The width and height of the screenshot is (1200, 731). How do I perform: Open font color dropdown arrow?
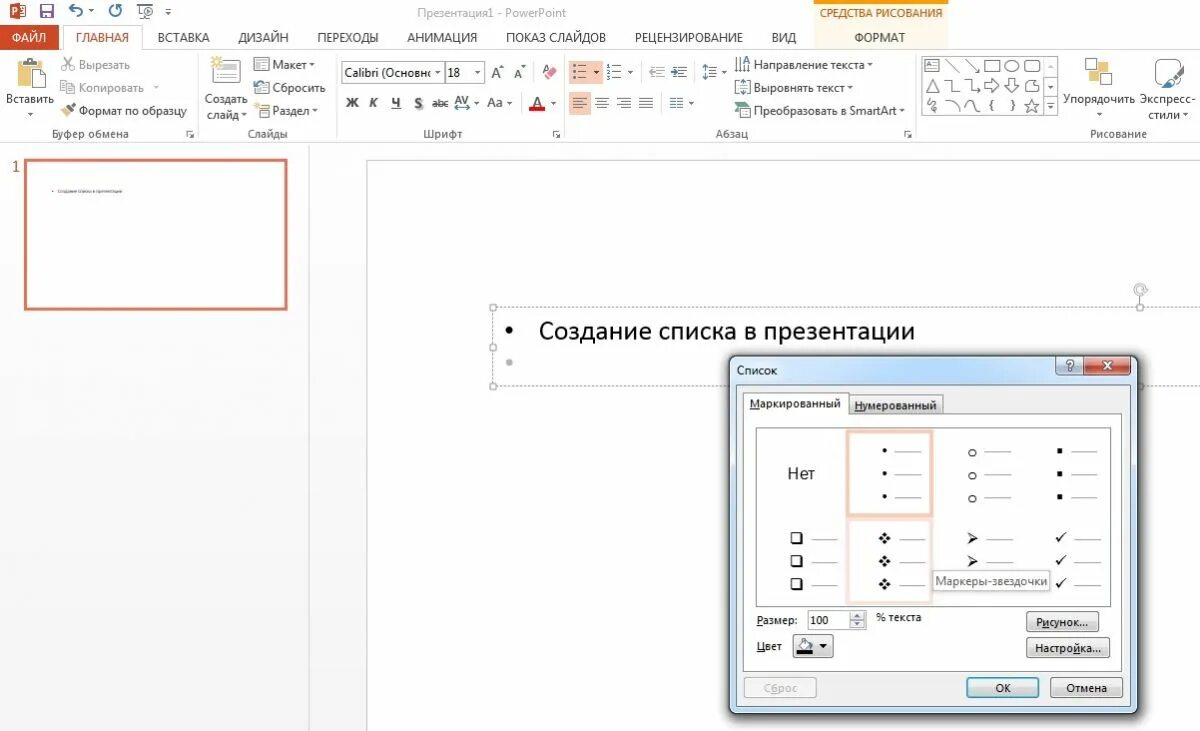tap(552, 103)
